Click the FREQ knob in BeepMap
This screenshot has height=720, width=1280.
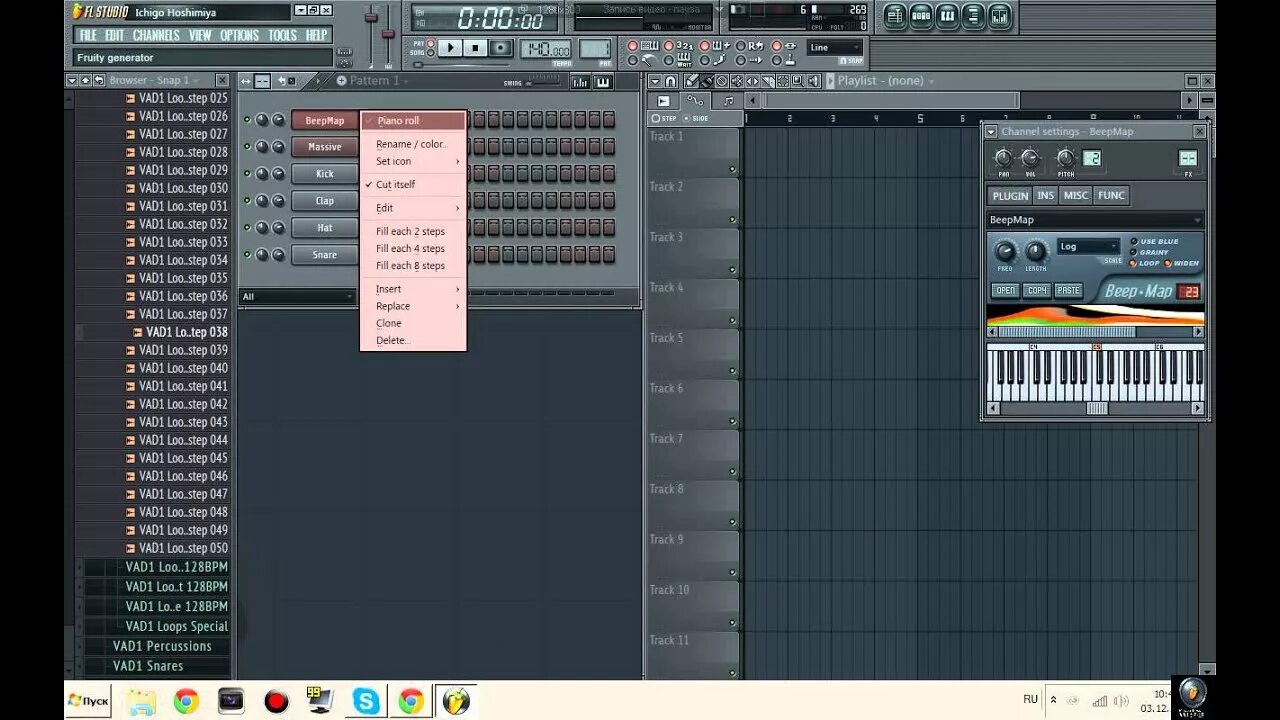pyautogui.click(x=1005, y=251)
